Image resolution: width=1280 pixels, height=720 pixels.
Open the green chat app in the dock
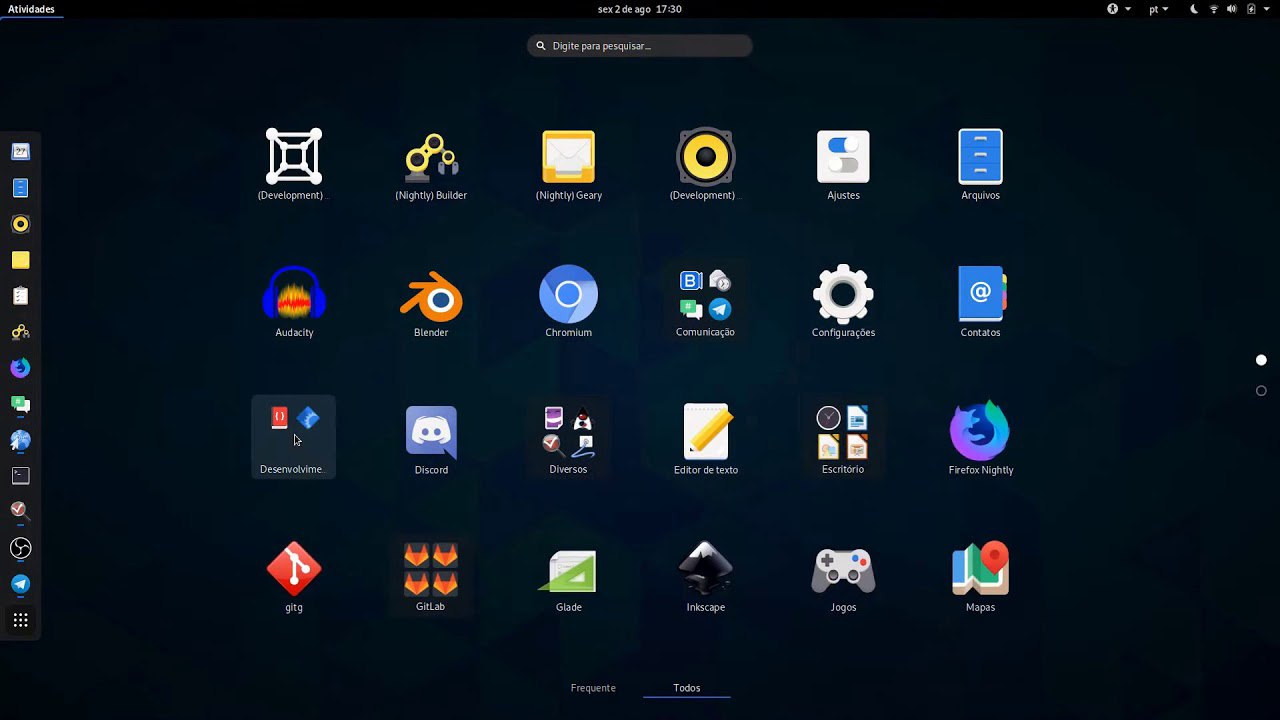(x=20, y=404)
